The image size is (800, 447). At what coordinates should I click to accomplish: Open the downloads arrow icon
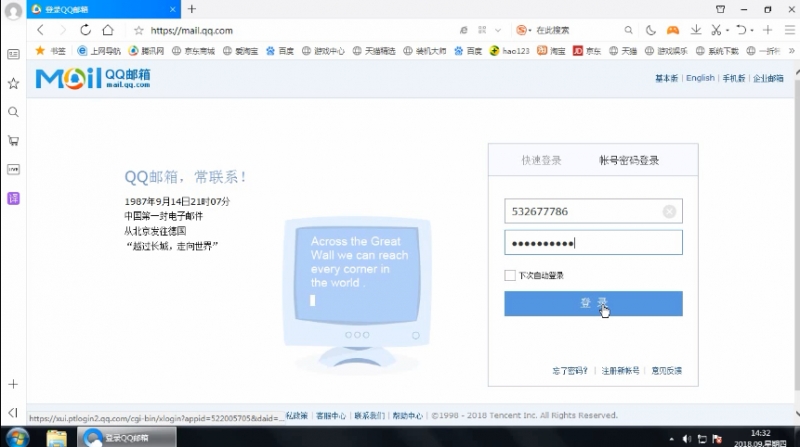point(695,30)
